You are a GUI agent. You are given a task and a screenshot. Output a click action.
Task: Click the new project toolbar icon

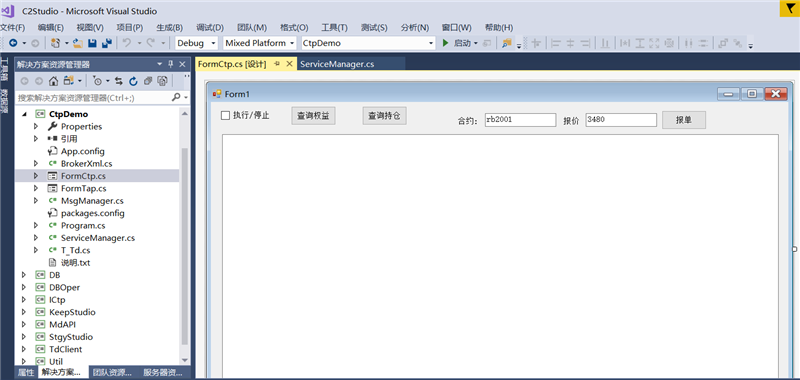[x=55, y=43]
